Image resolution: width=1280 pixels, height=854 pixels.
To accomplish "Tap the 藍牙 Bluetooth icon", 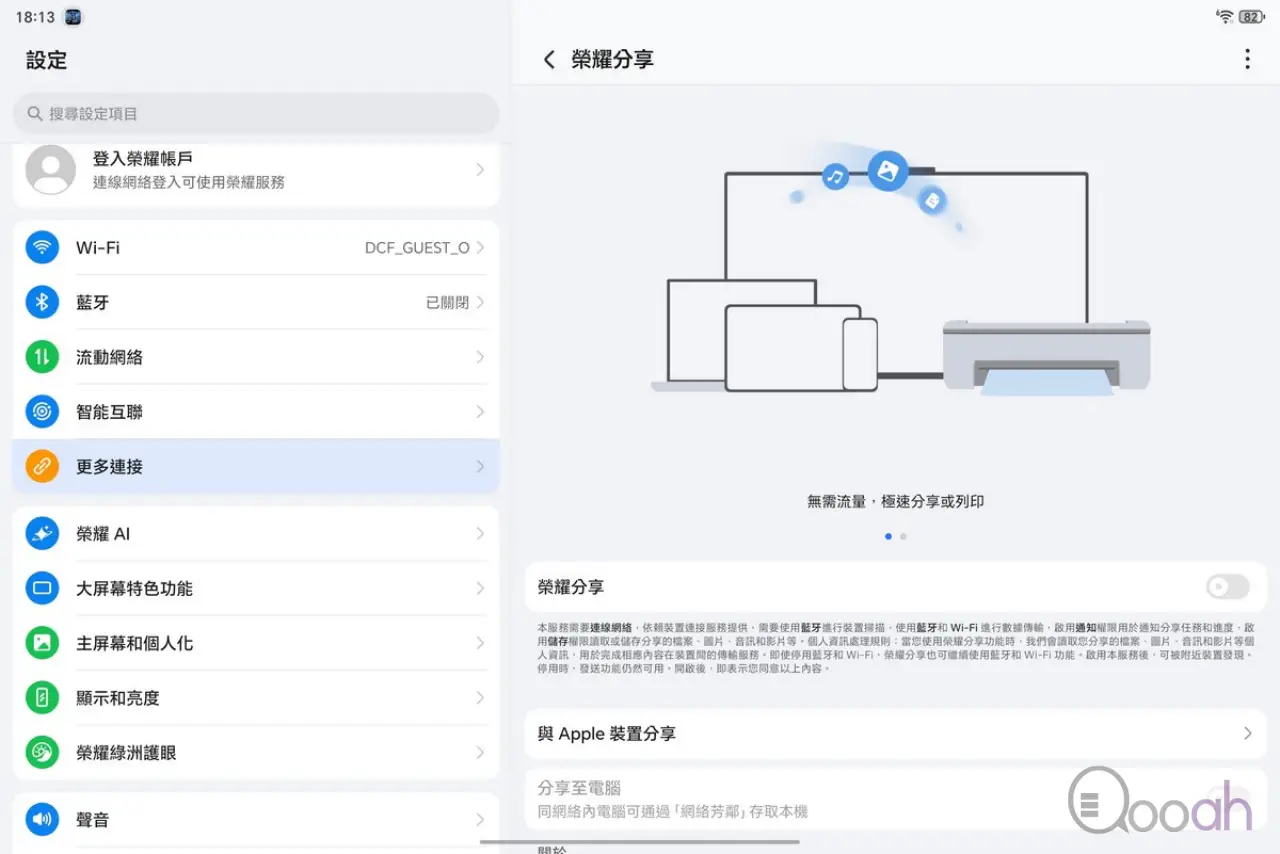I will (42, 302).
